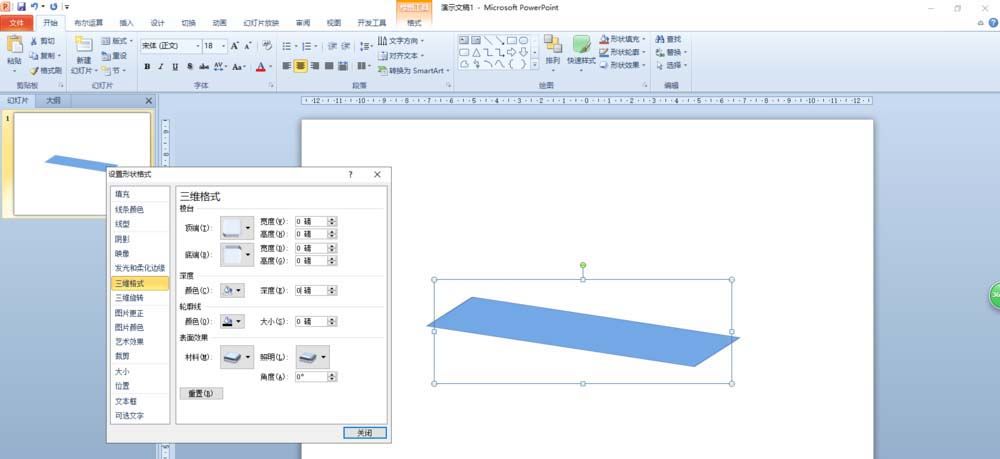
Task: Click the Paste (粘贴) clipboard icon
Action: click(14, 45)
